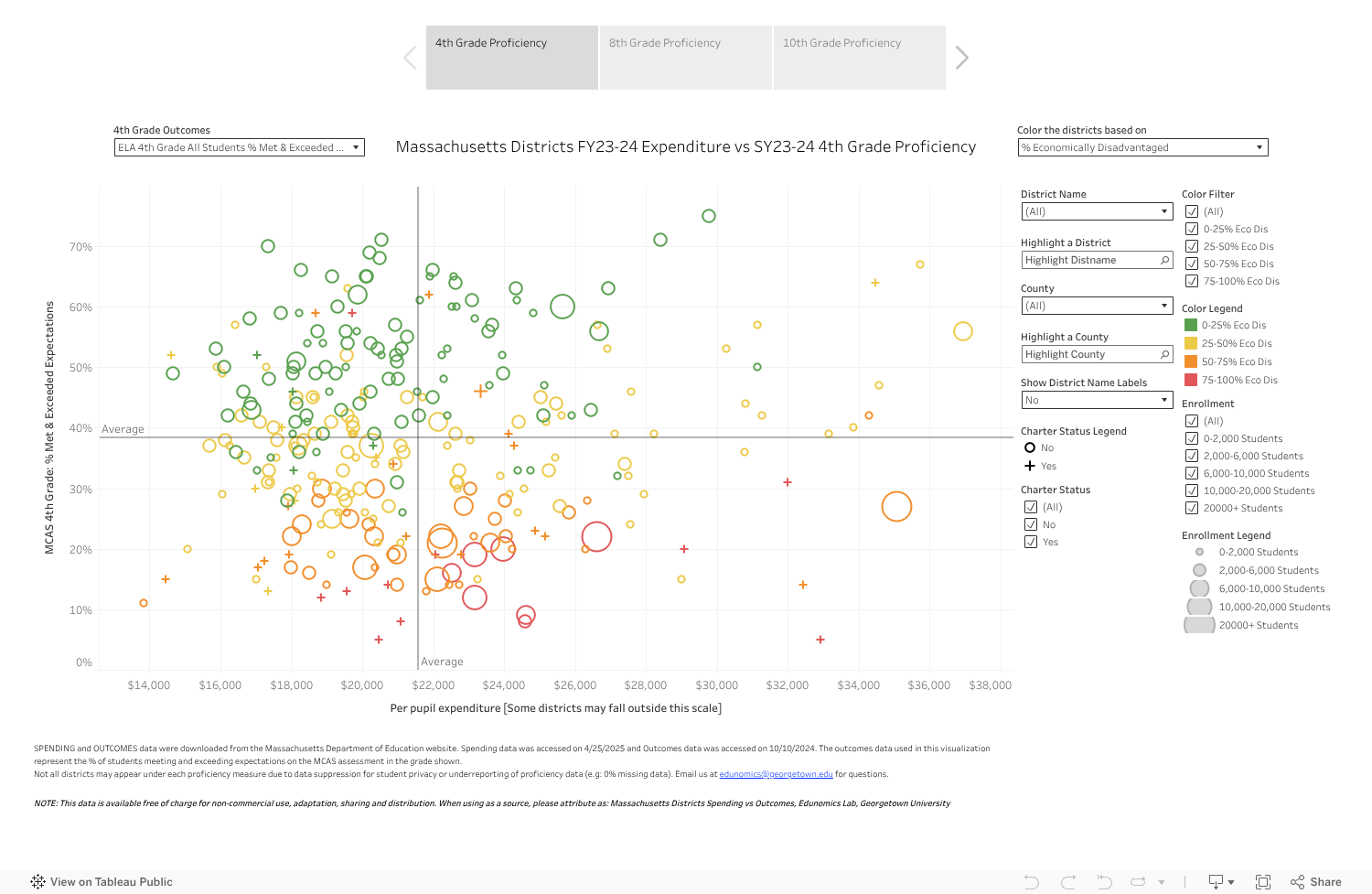Click the edunomics@georgetown.edu email link
1372x894 pixels.
tap(776, 774)
